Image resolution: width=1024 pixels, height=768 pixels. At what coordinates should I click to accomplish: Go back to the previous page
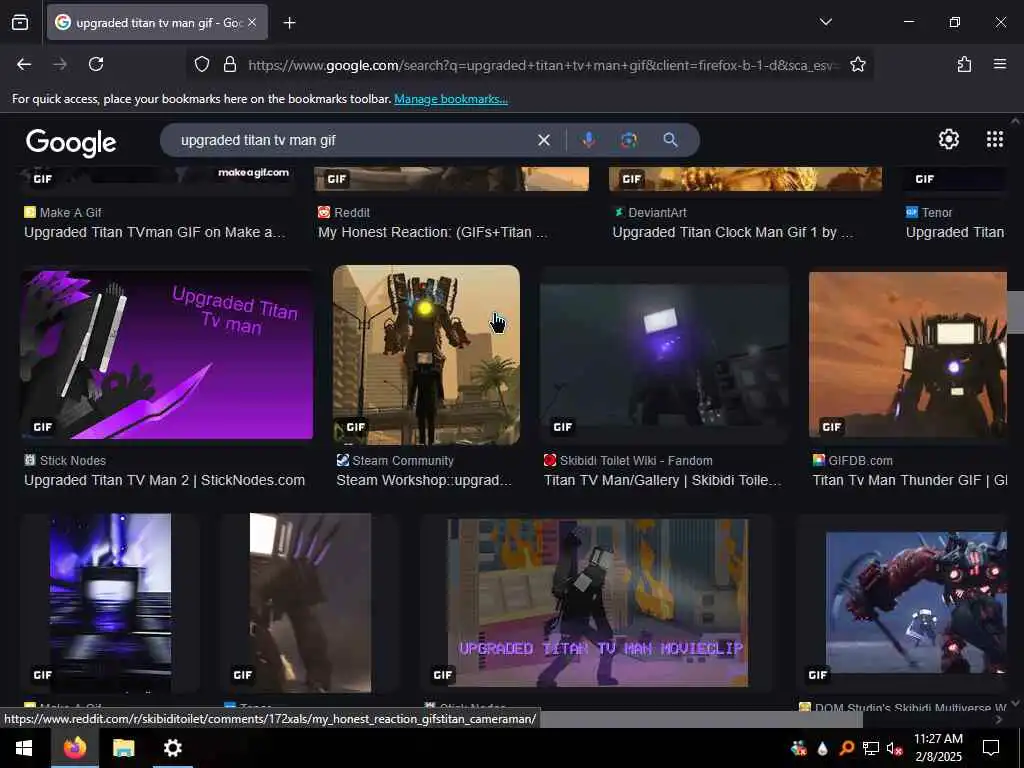click(x=24, y=64)
